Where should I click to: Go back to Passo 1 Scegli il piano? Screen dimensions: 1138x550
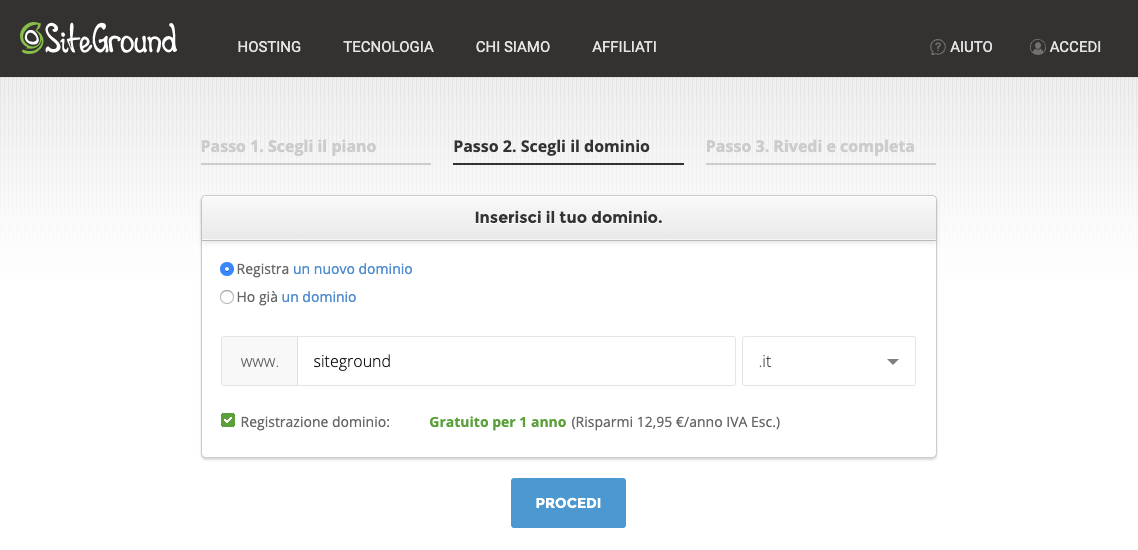tap(289, 146)
